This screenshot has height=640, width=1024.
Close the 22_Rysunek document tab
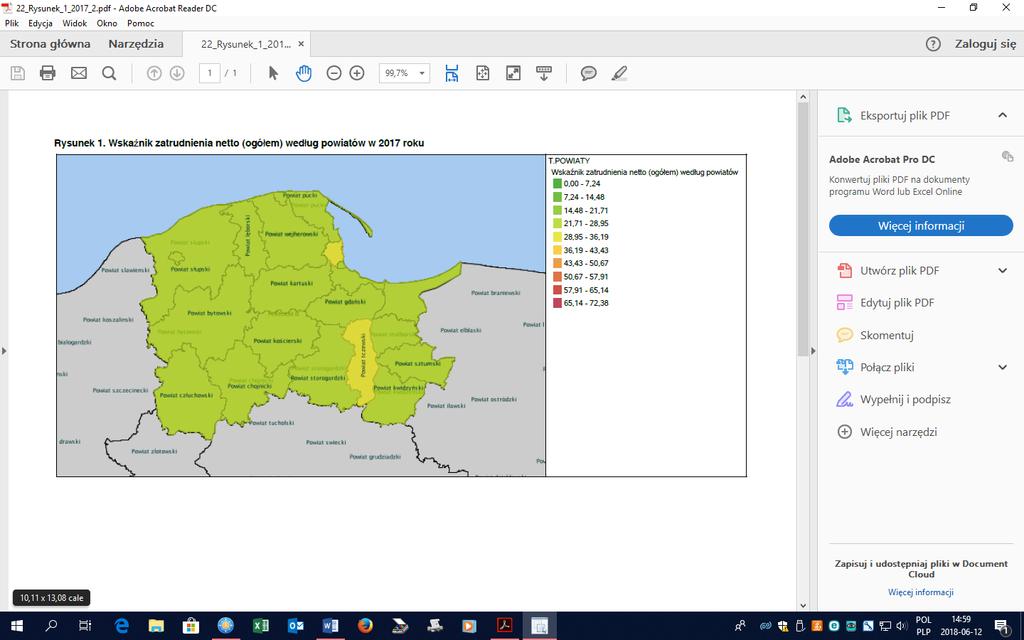pyautogui.click(x=301, y=44)
